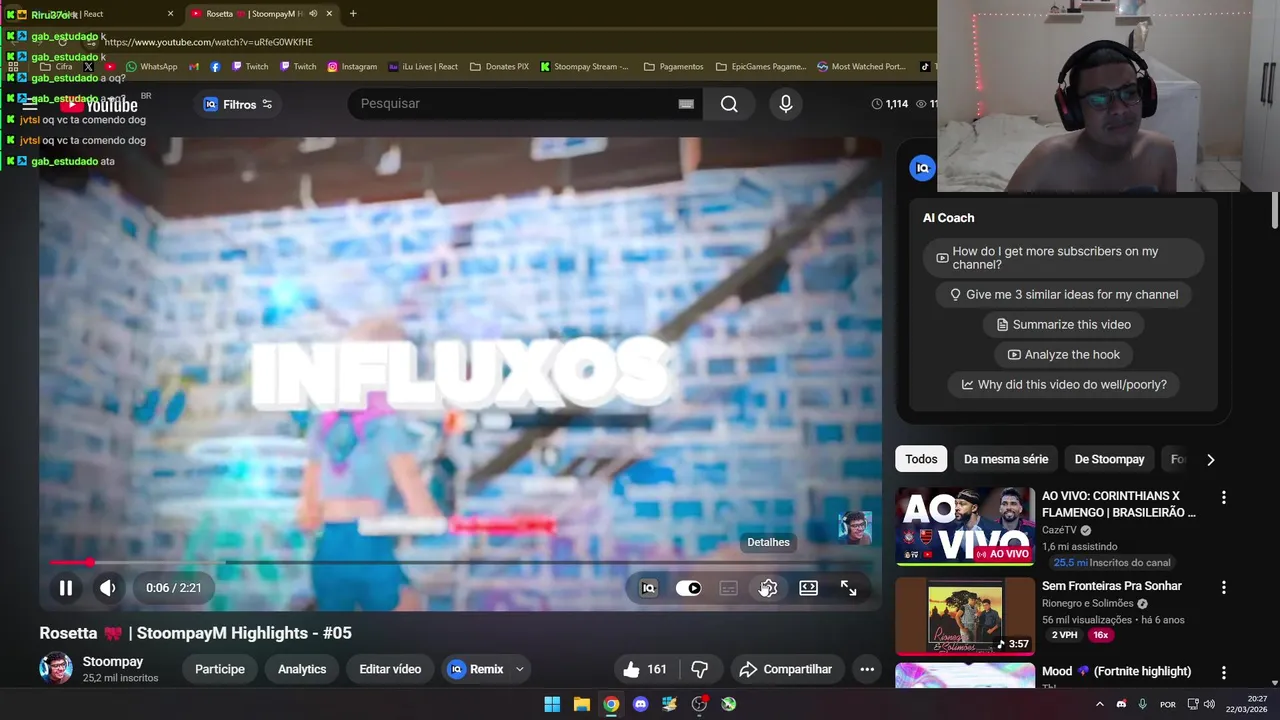Select 'How do I get more subscribers' suggestion
Viewport: 1280px width, 720px height.
click(x=1063, y=258)
